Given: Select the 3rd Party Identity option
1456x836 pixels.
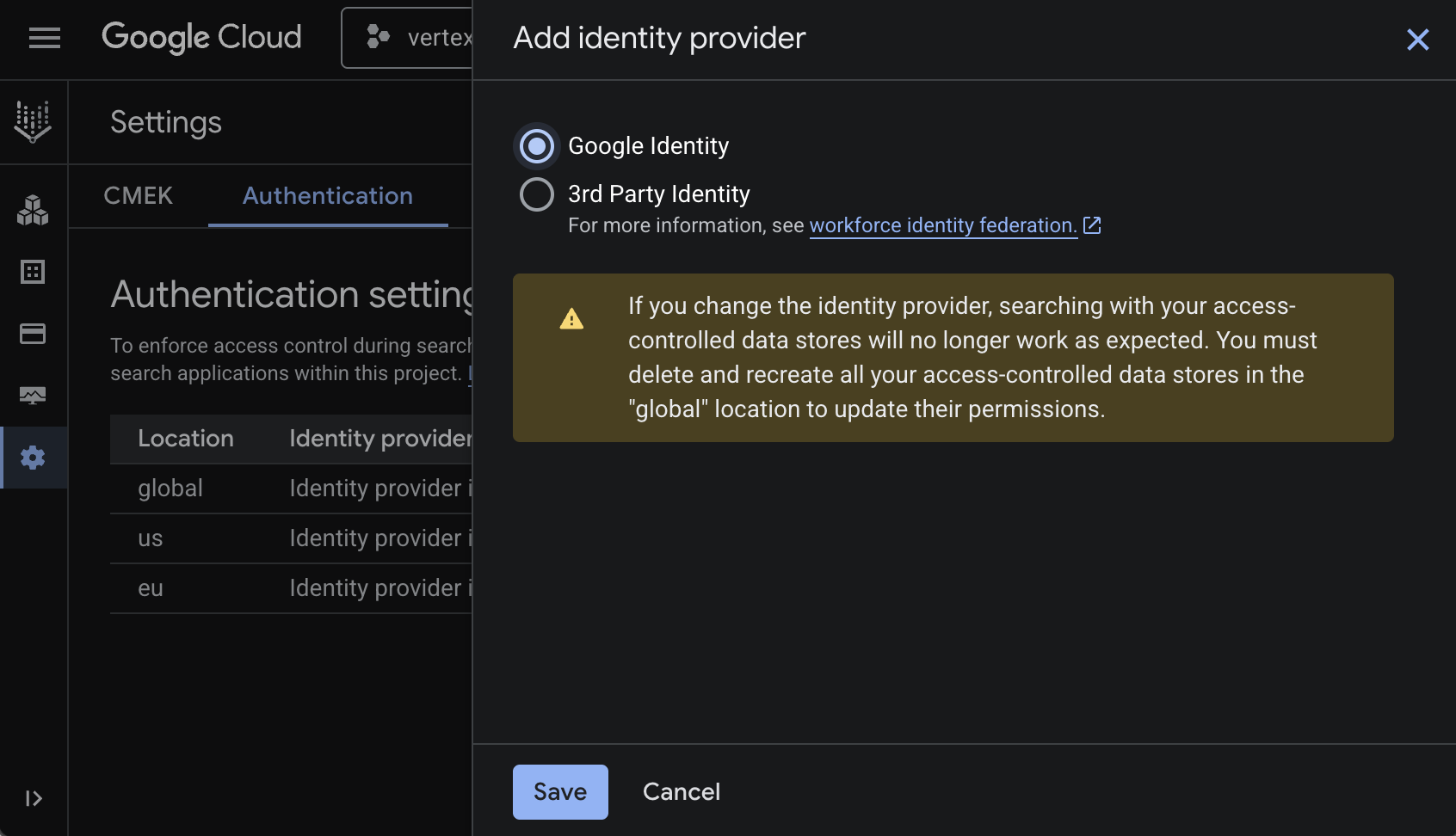Looking at the screenshot, I should coord(537,194).
